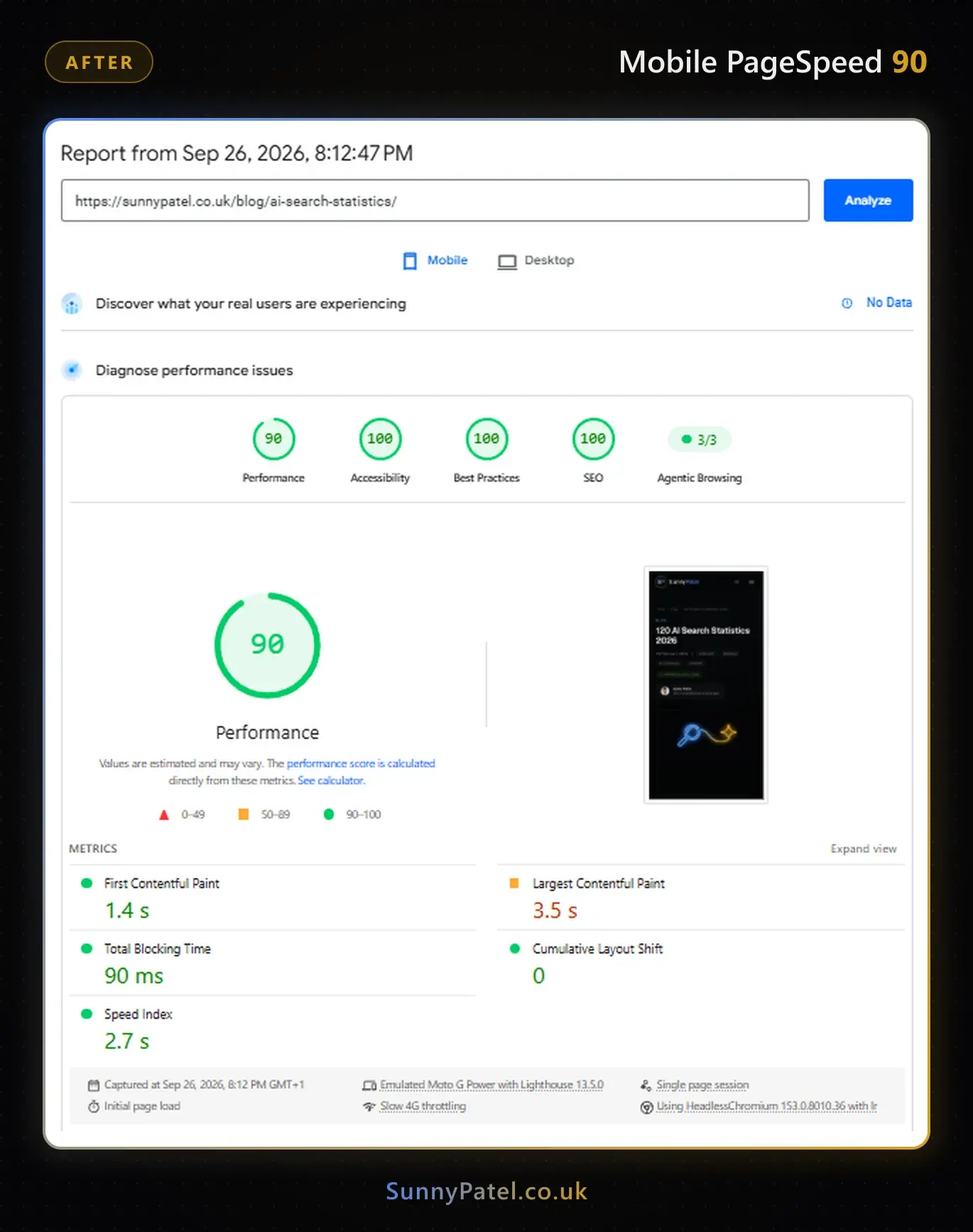Click the 3.5 s value
Image resolution: width=973 pixels, height=1232 pixels.
(555, 910)
